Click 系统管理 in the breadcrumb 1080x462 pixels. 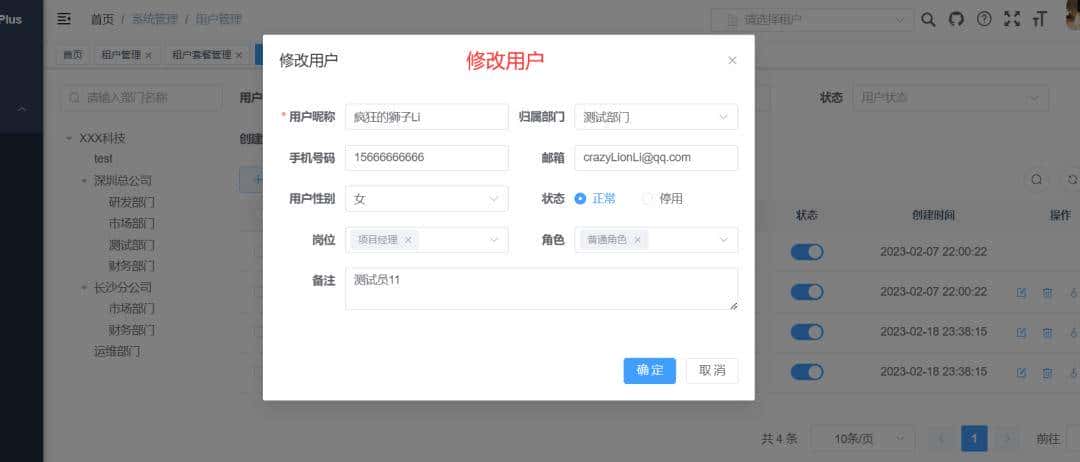click(x=154, y=19)
